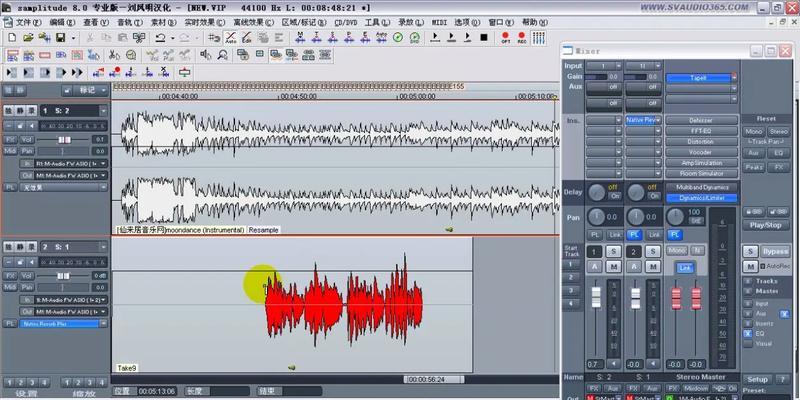Open the 编辑 menu
Viewport: 800px width, 400px height.
pyautogui.click(x=62, y=23)
